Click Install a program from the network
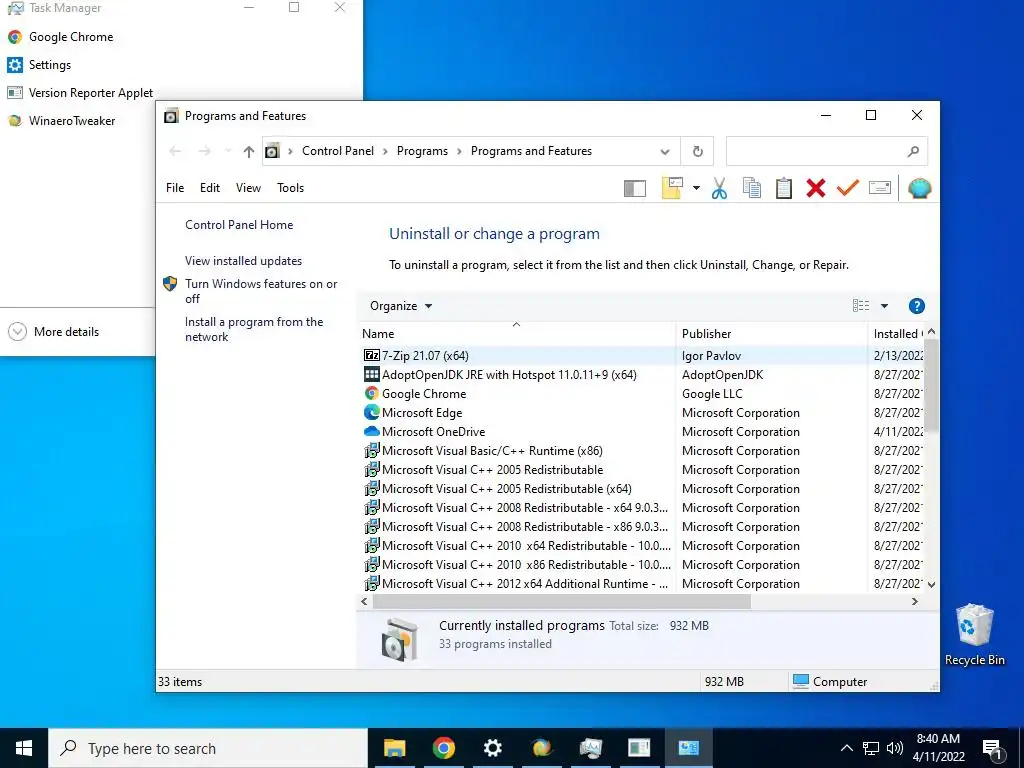 point(254,329)
